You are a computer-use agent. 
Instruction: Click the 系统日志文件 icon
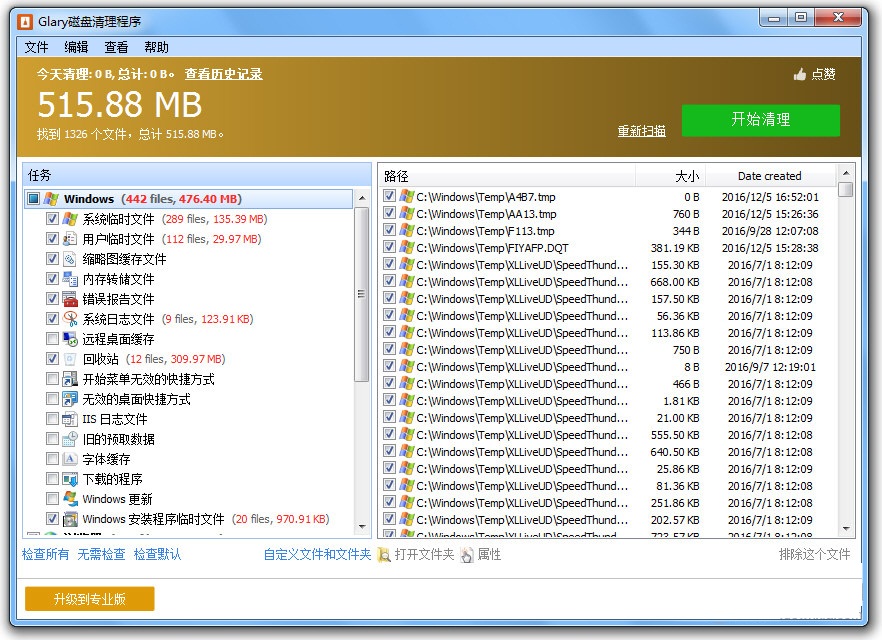pos(70,319)
